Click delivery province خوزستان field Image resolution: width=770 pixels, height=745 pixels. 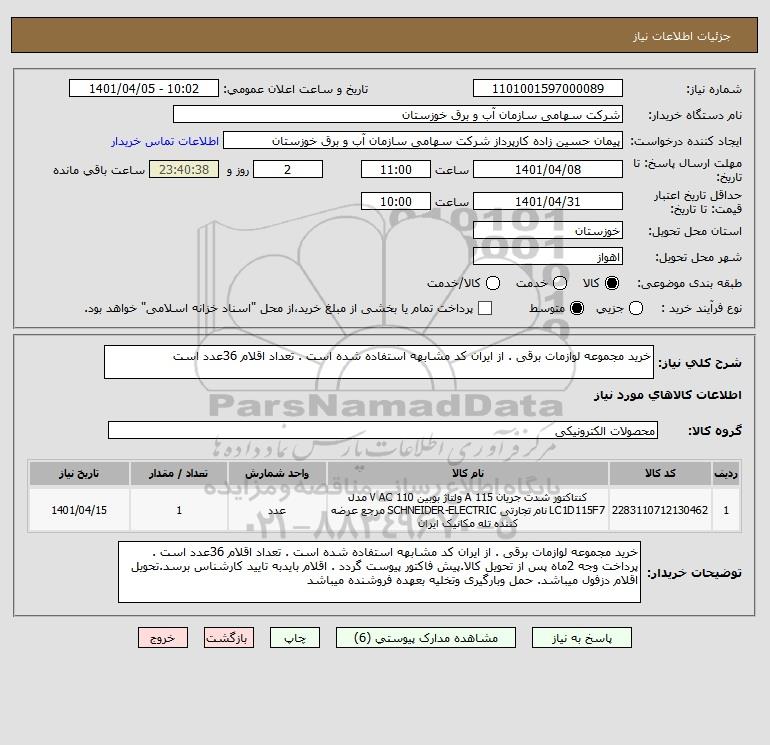click(548, 230)
